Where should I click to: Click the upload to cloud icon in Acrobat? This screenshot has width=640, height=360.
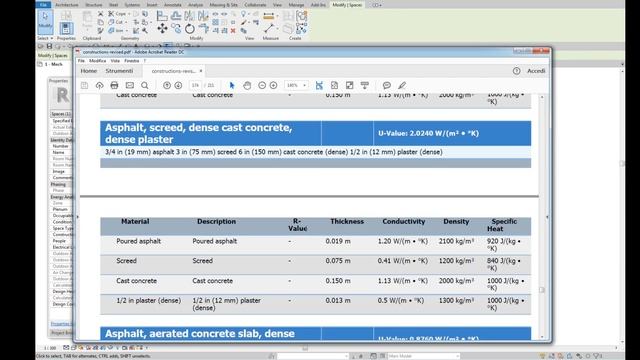(99, 85)
